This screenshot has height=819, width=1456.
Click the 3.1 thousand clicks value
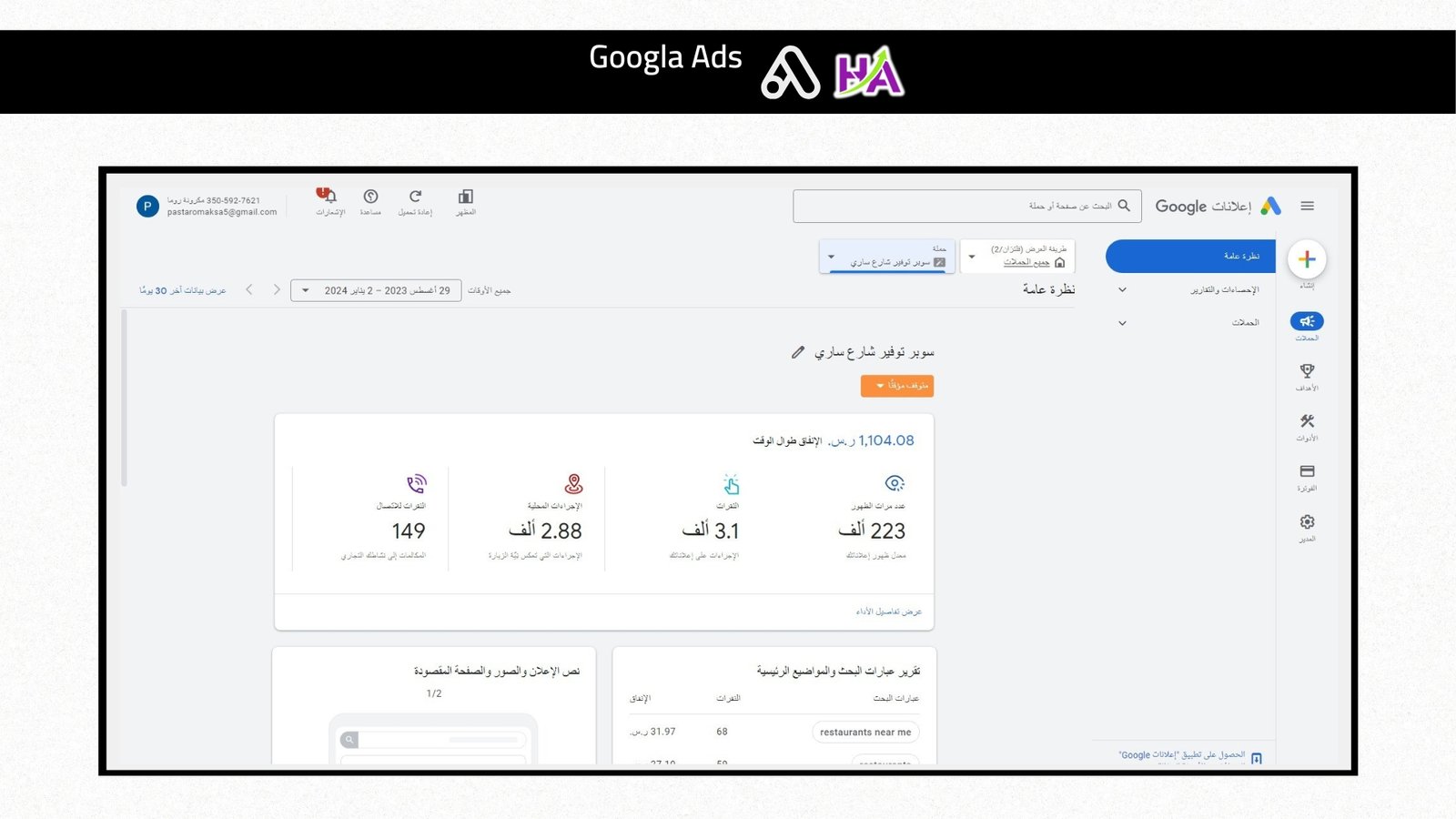point(711,531)
